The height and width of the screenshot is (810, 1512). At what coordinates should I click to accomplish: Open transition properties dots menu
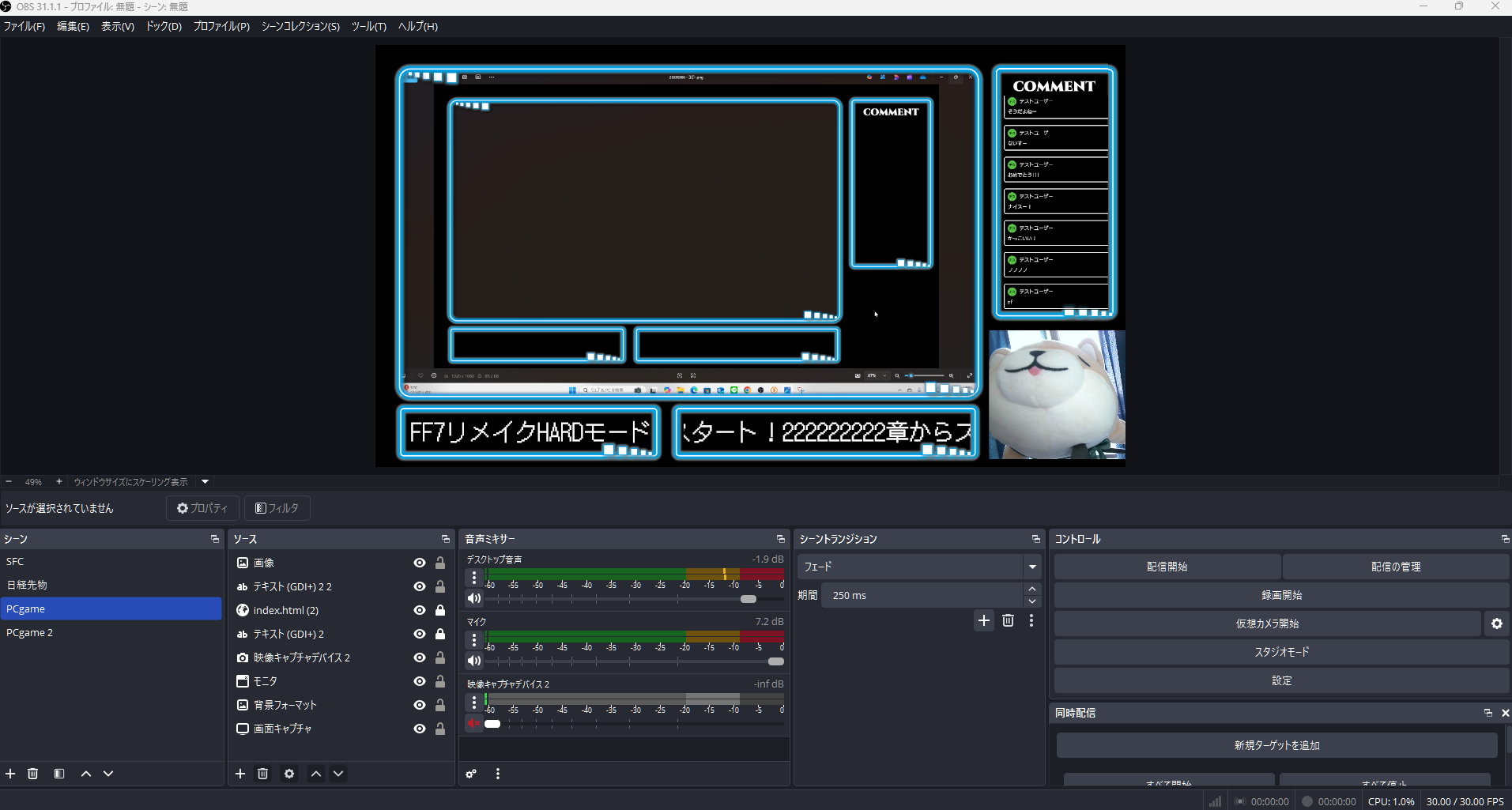(1031, 620)
